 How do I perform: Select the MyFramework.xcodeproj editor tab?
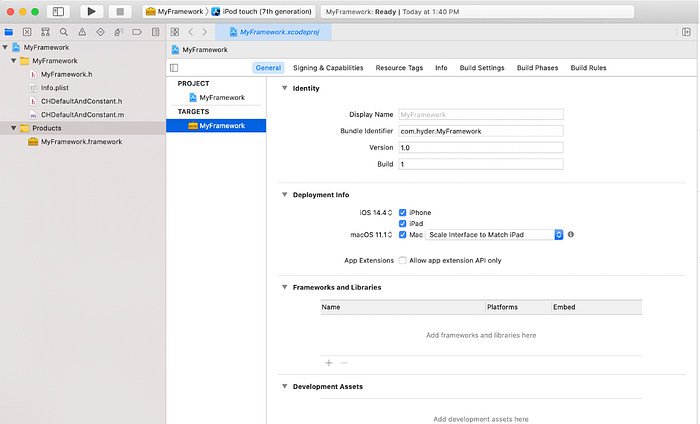274,32
